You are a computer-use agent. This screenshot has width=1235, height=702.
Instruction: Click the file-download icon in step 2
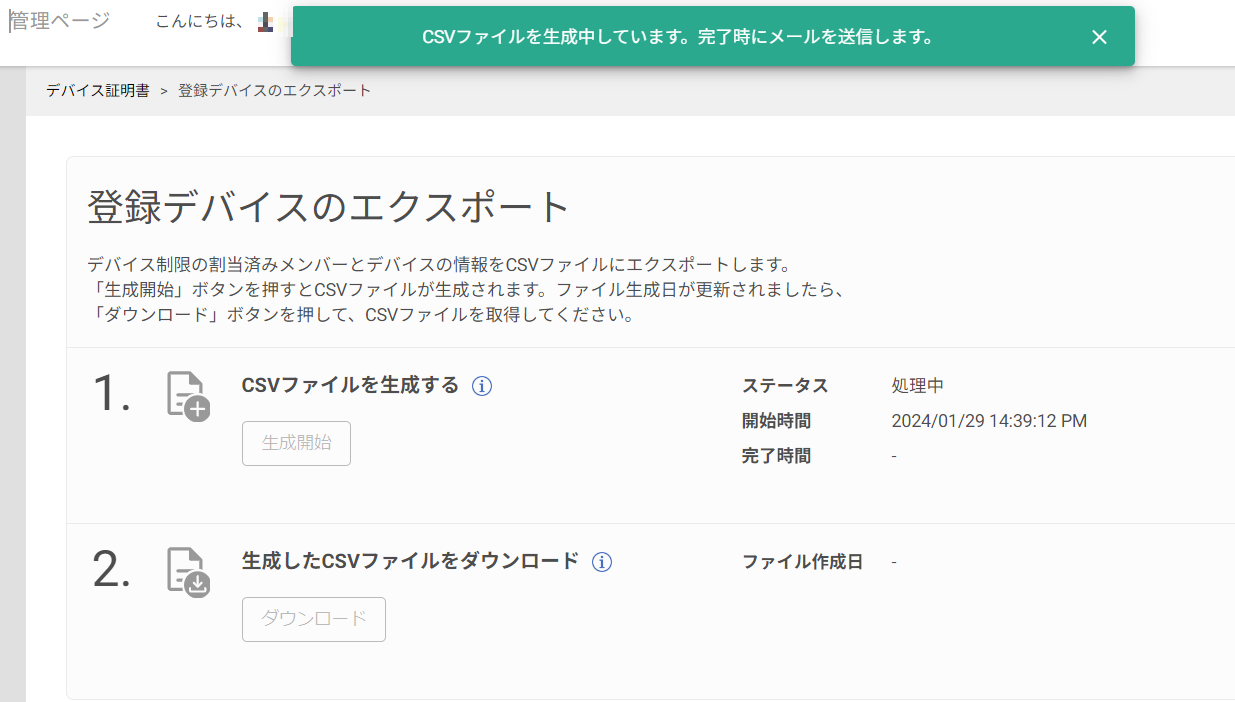pos(187,572)
